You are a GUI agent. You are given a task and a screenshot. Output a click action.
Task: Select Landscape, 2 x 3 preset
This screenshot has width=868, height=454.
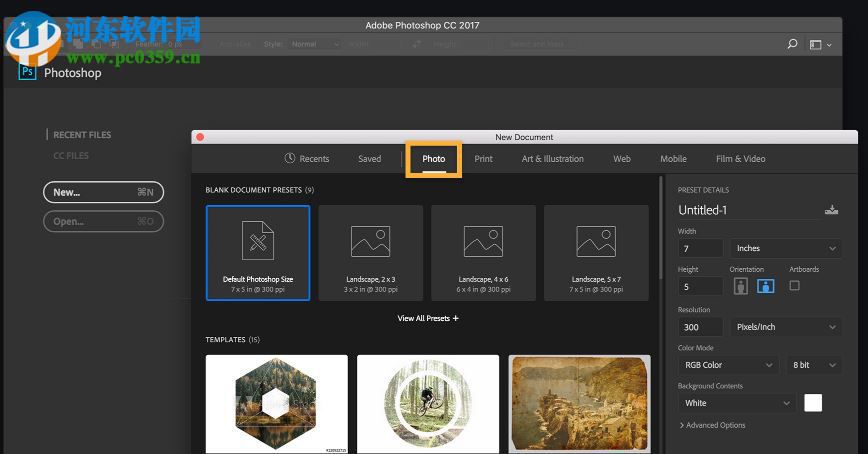371,253
